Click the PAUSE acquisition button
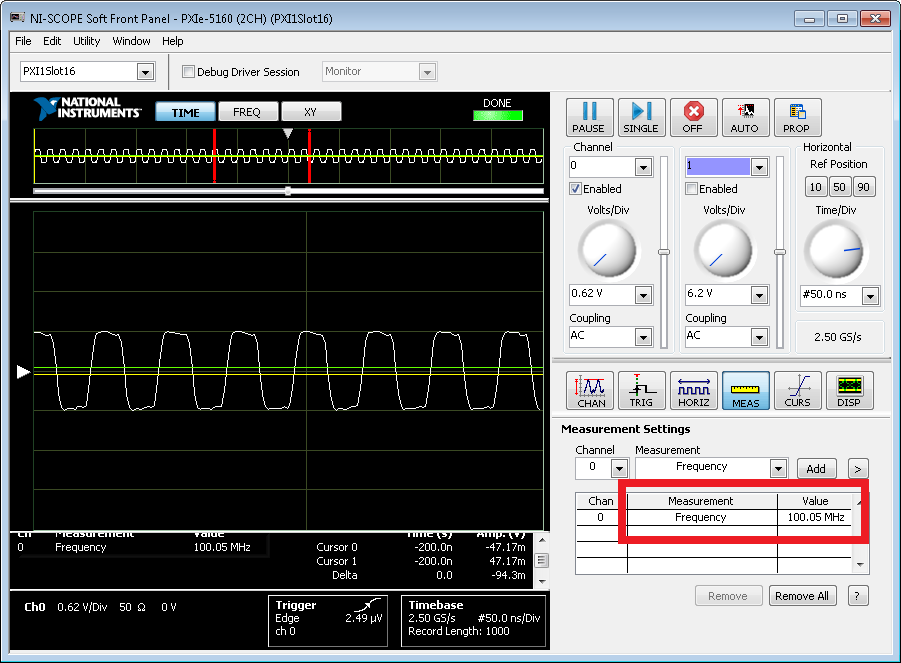 click(589, 117)
